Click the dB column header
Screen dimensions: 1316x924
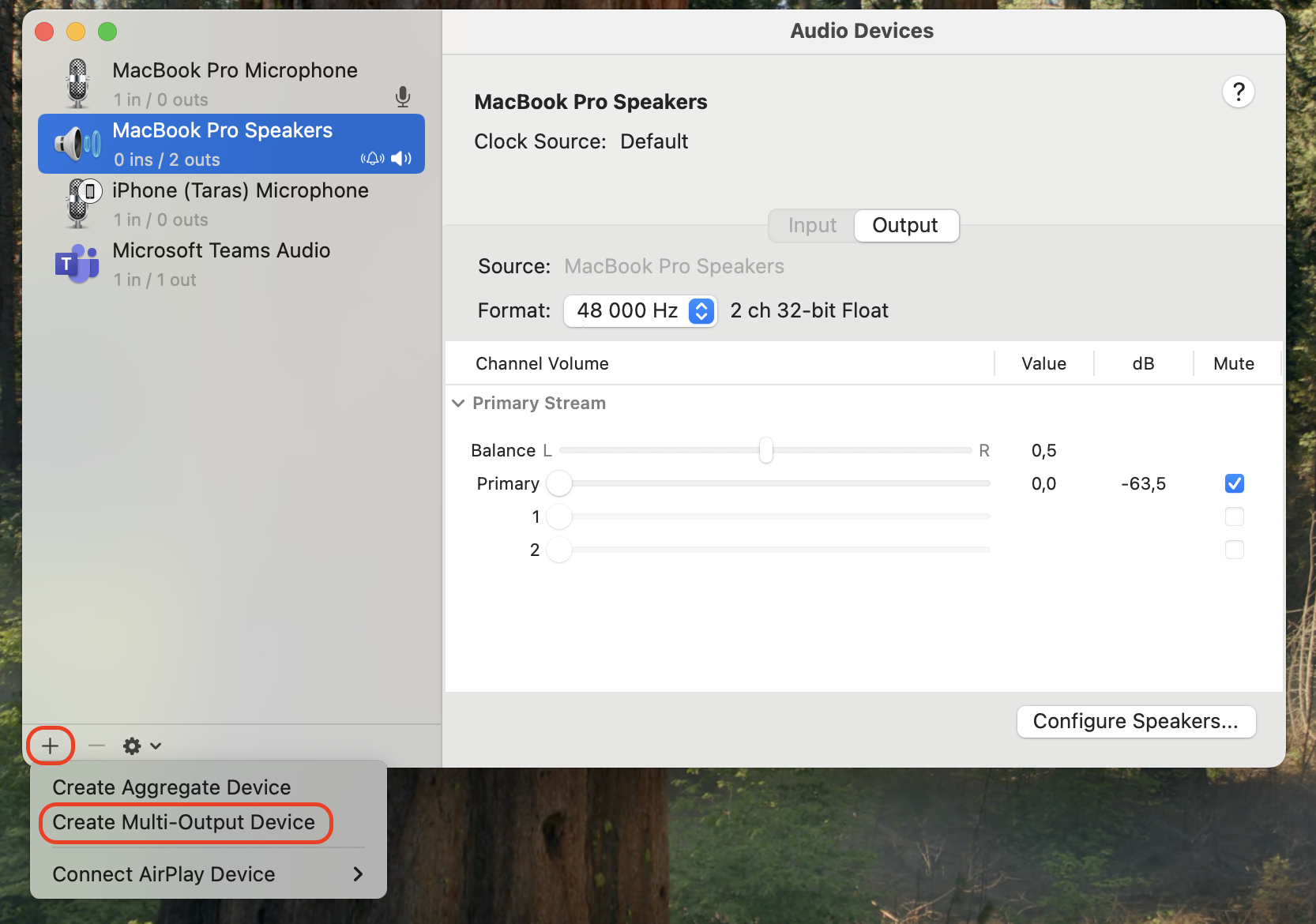point(1143,364)
